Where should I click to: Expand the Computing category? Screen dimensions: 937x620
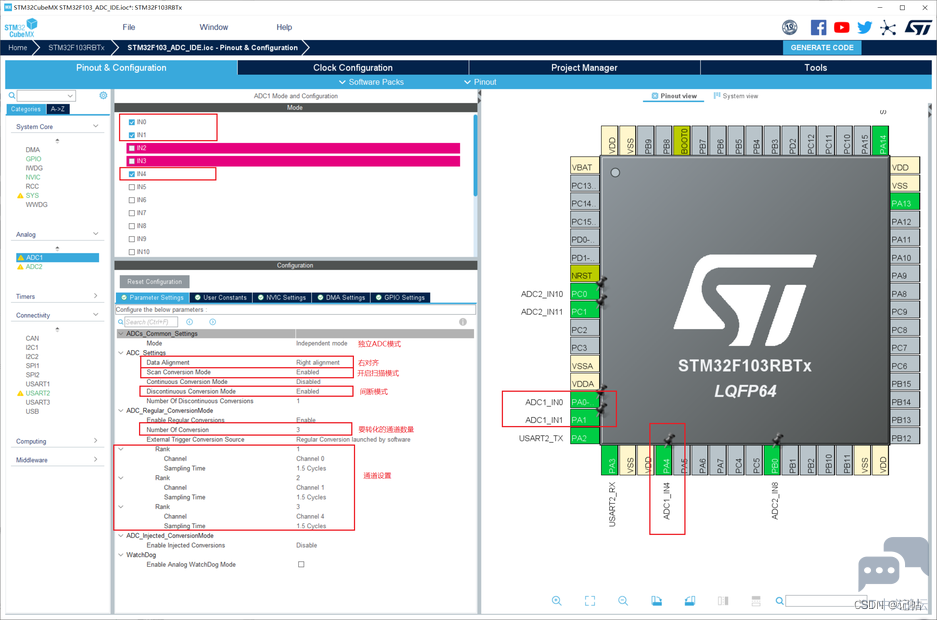(x=96, y=441)
